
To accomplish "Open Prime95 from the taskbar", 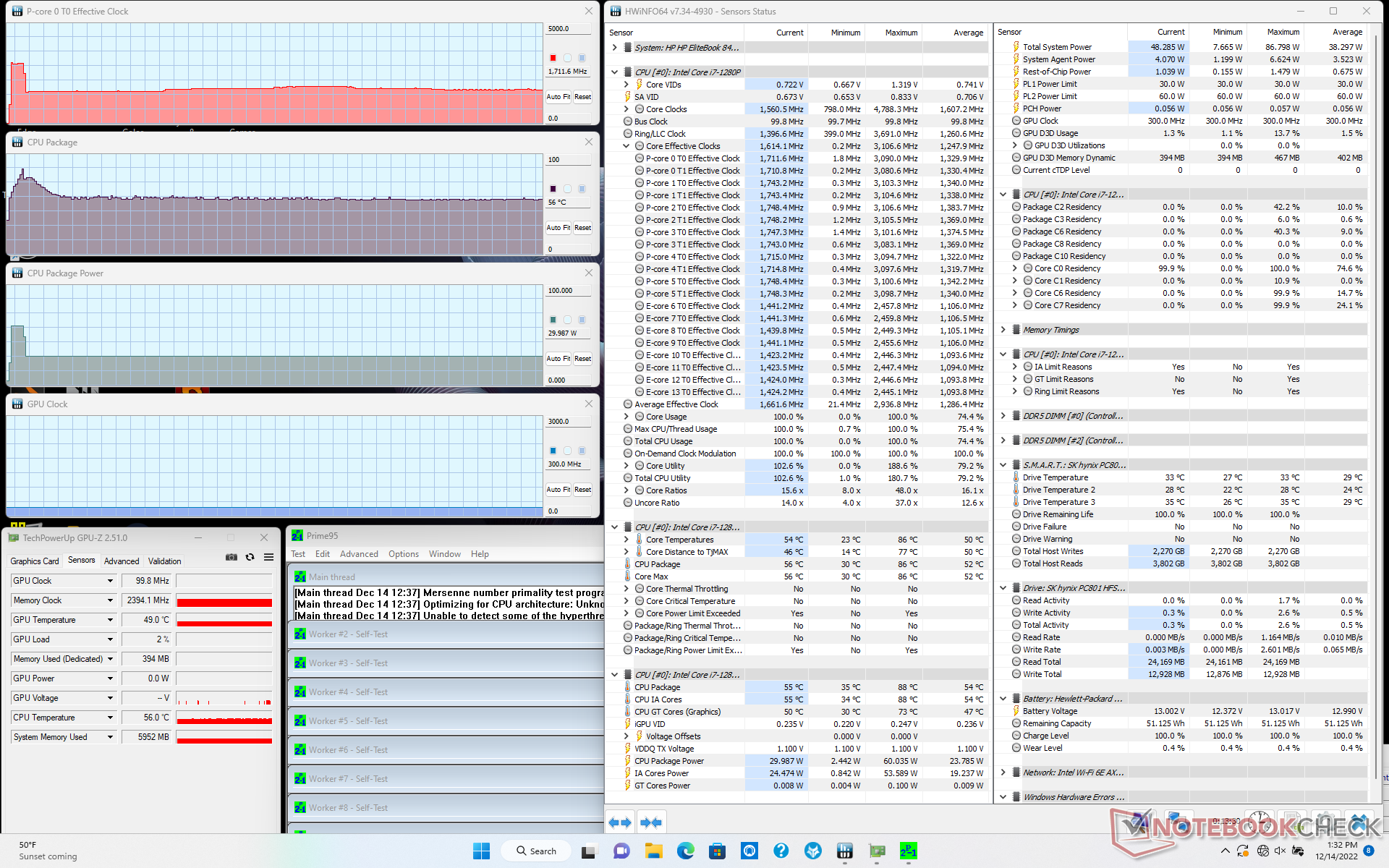I will 908,851.
